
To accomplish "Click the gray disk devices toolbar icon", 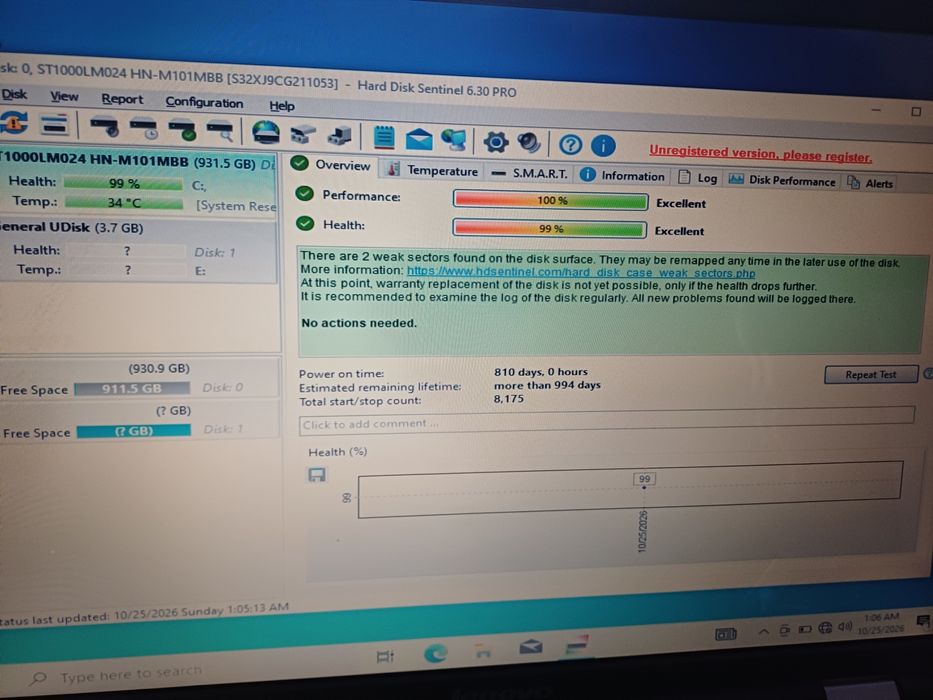I will click(303, 134).
